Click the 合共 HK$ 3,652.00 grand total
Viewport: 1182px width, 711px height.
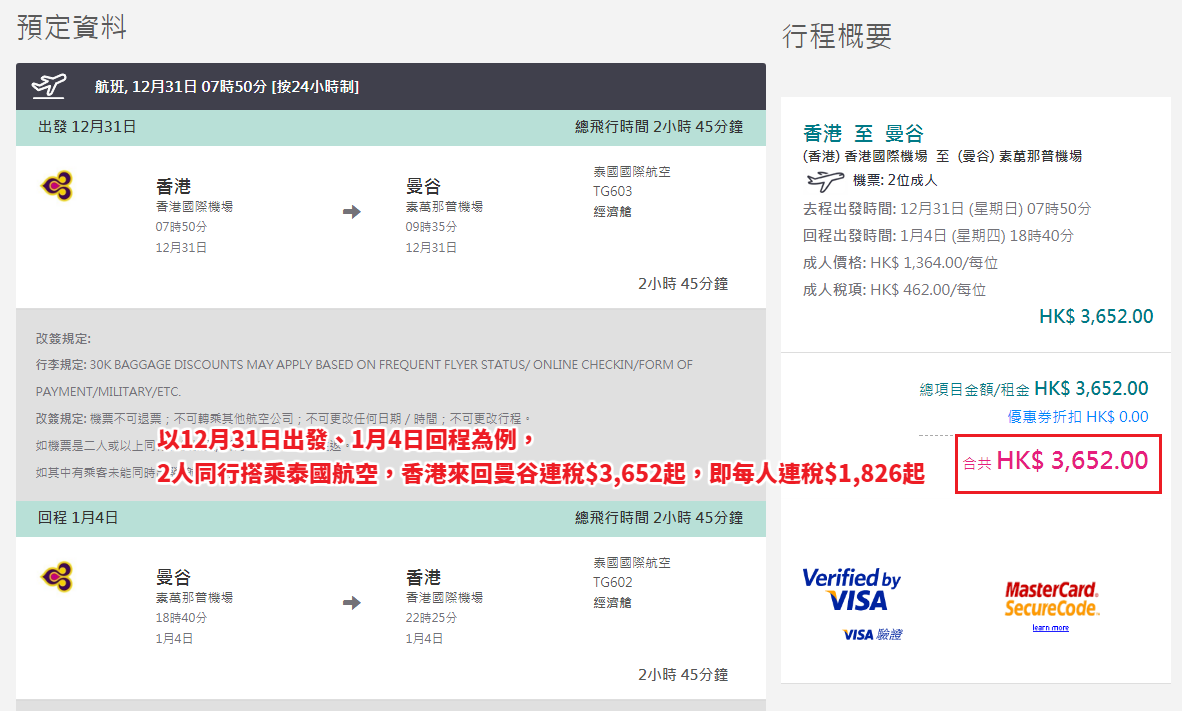pyautogui.click(x=1056, y=461)
